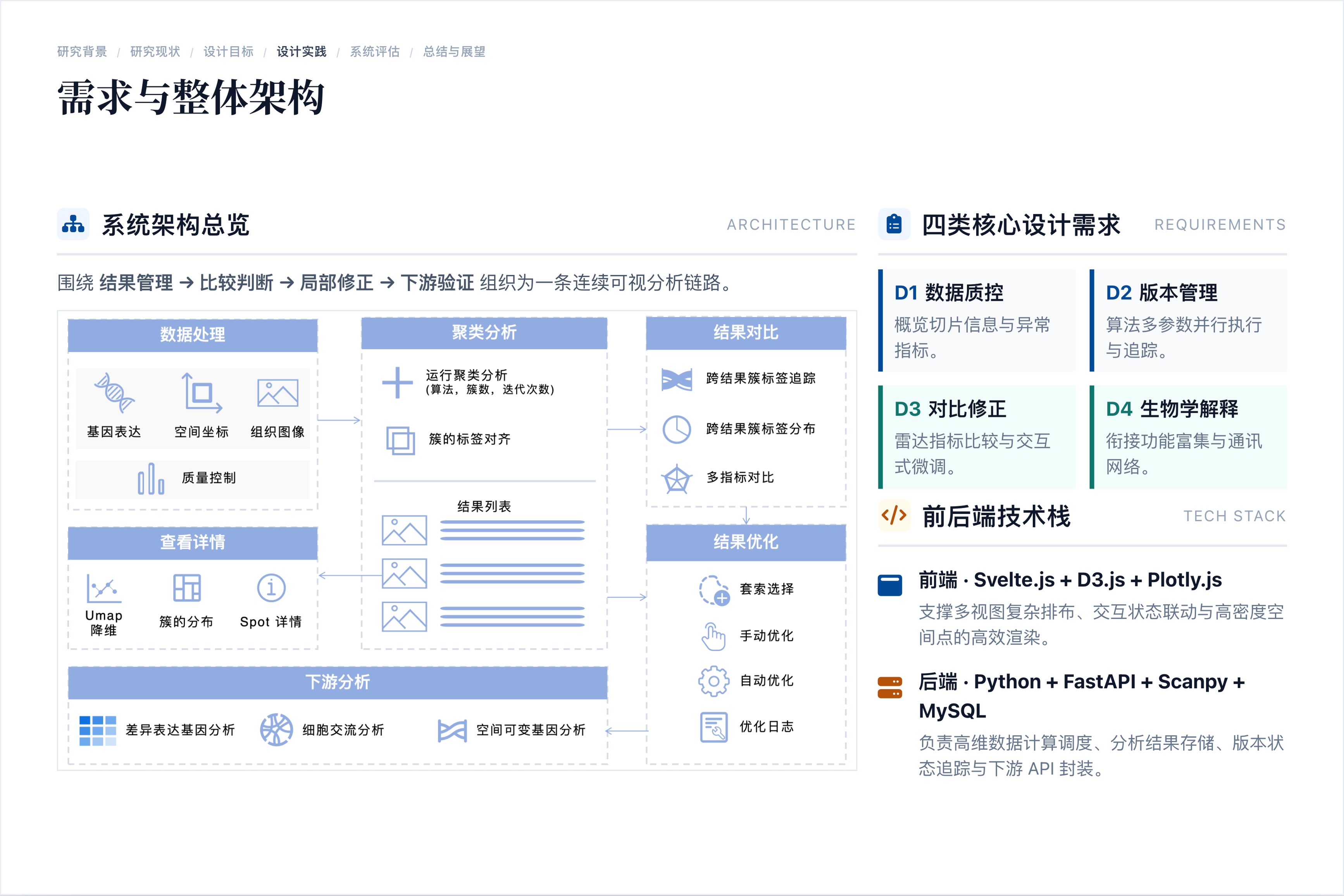The image size is (1344, 896).
Task: Click the optimization log document icon
Action: 714,727
